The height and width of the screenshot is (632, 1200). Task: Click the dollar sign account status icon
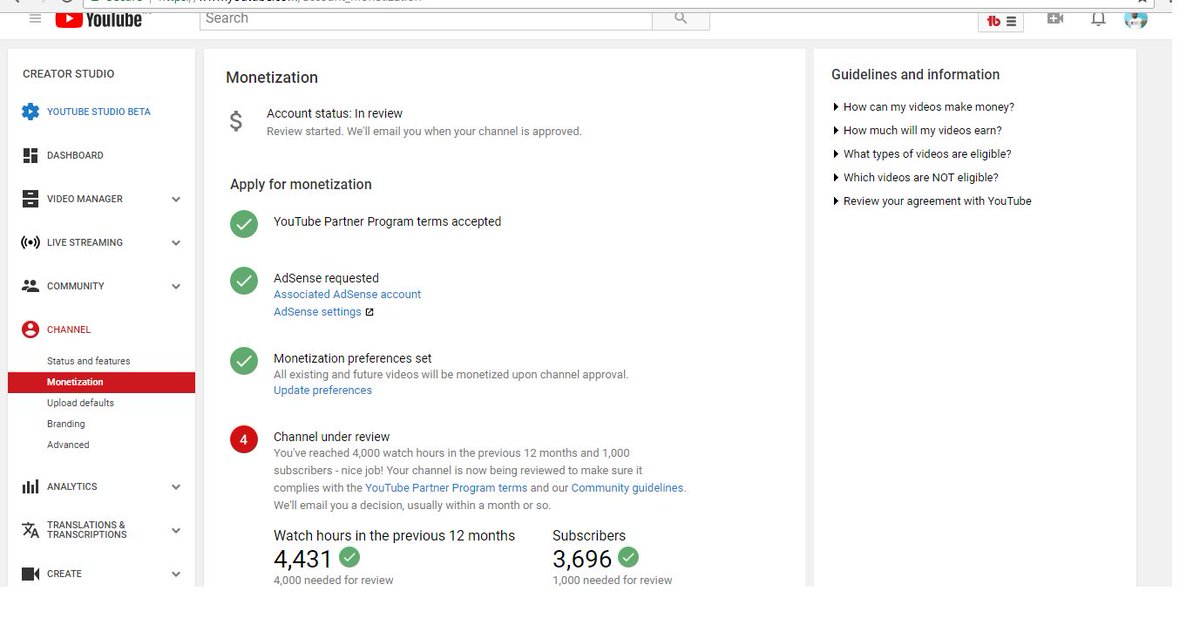pos(236,122)
